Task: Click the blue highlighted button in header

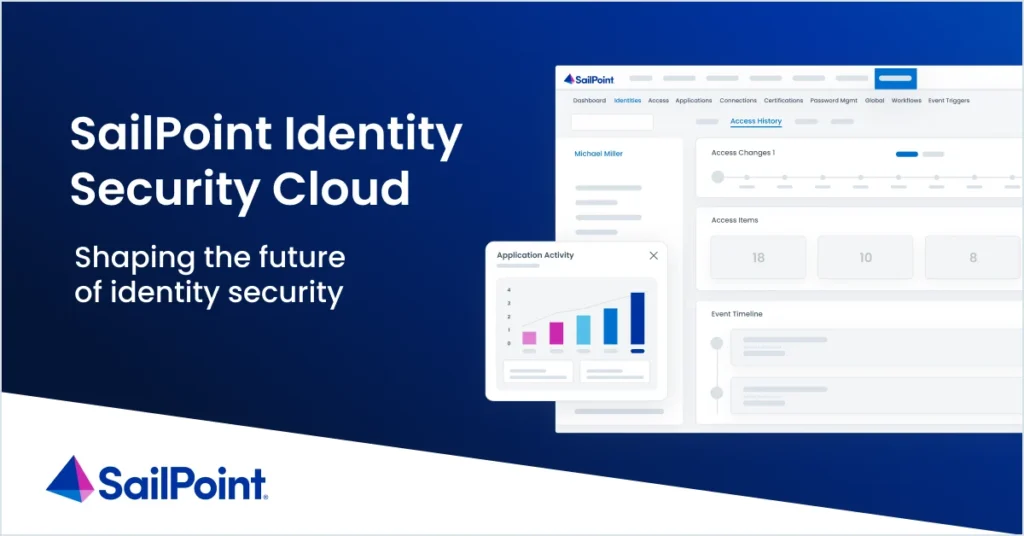Action: tap(895, 78)
